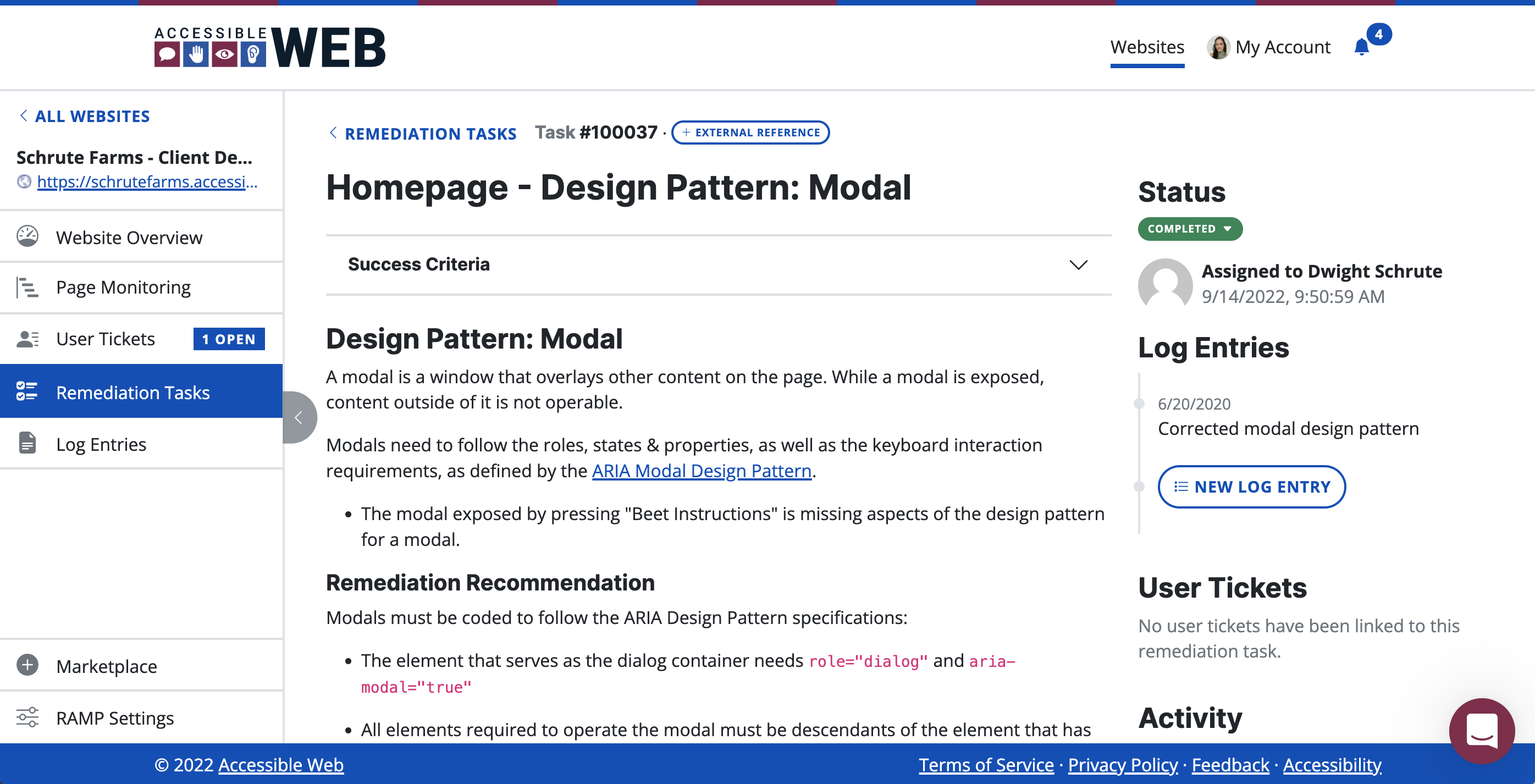
Task: Click the My Account avatar photo
Action: pyautogui.click(x=1218, y=47)
